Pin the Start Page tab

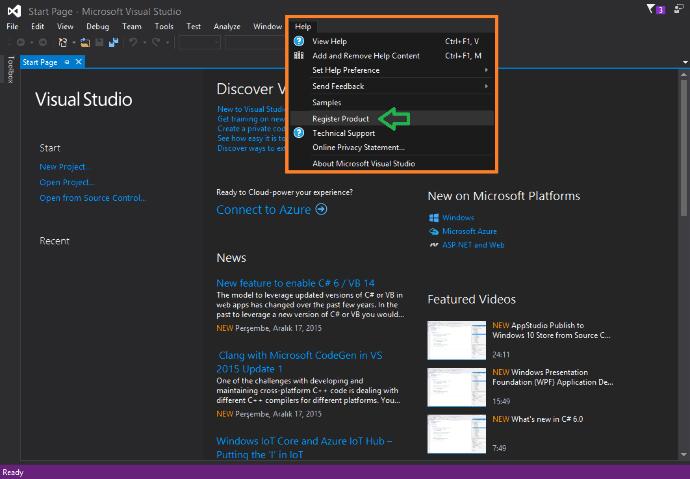click(67, 62)
